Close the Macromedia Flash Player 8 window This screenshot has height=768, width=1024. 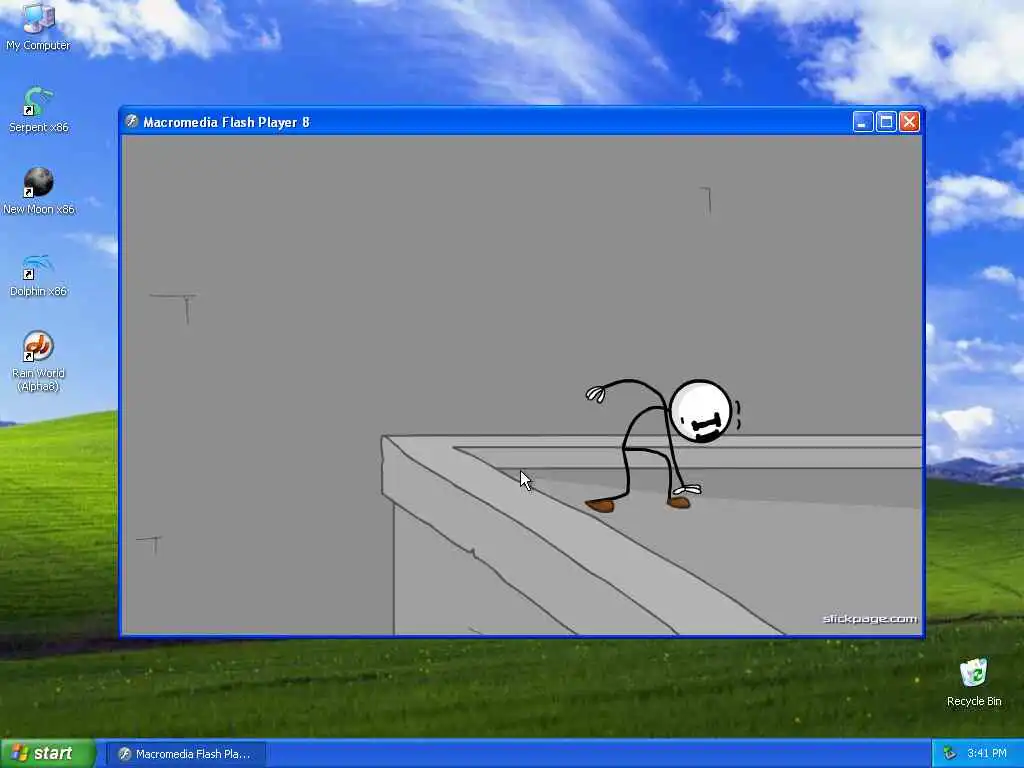[x=910, y=122]
